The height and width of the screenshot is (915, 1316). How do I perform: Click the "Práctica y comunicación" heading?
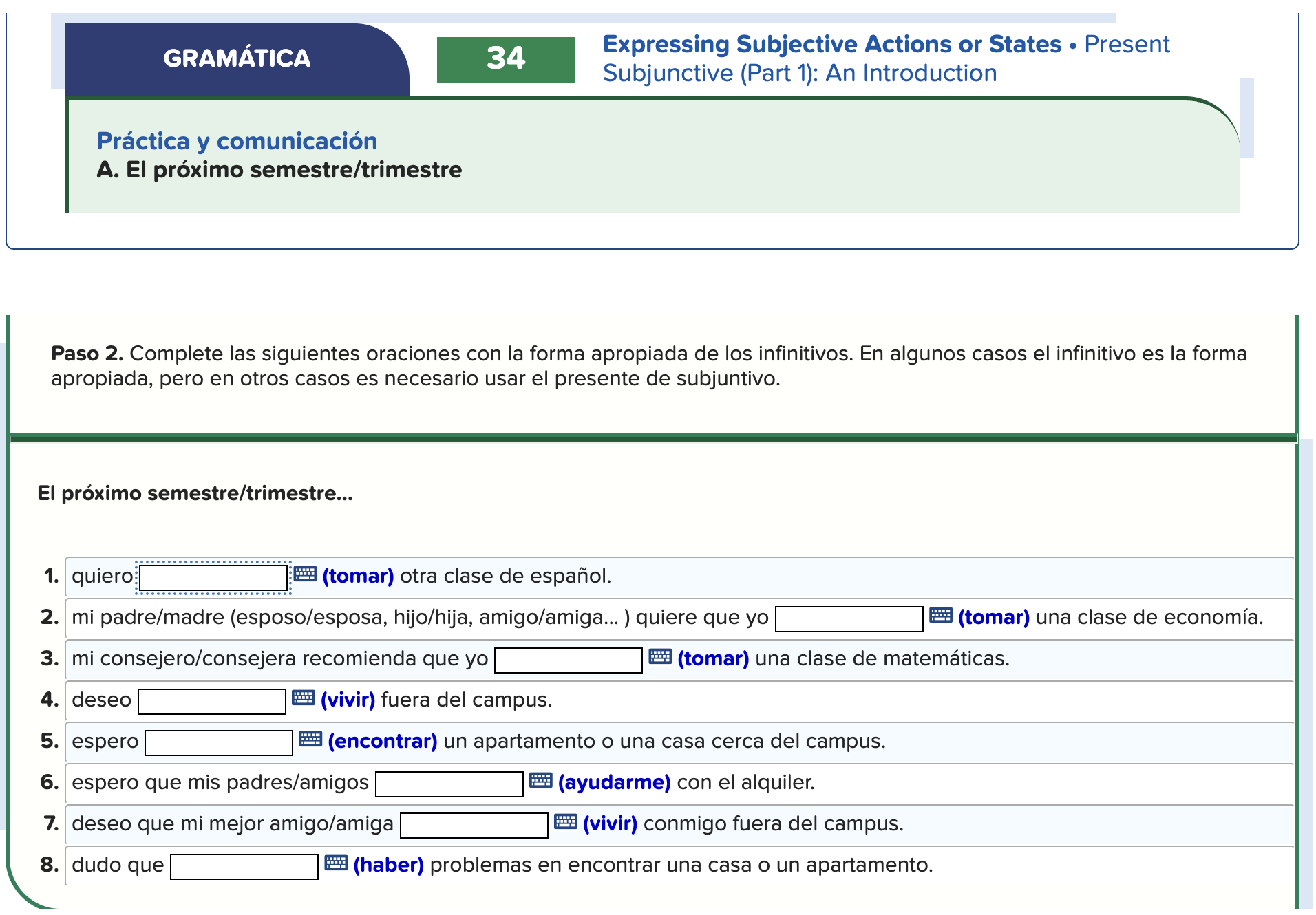[x=237, y=141]
